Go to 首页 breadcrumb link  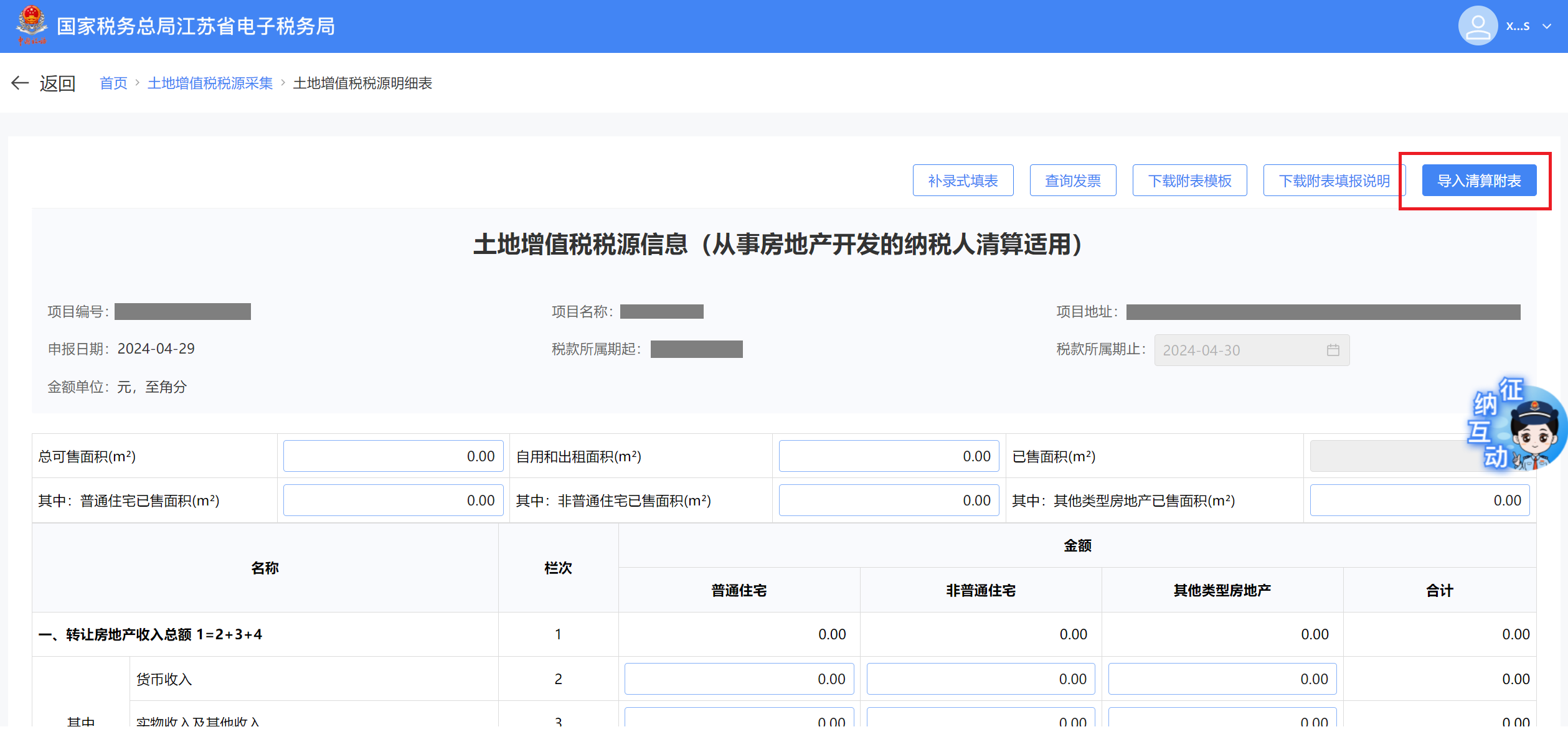click(113, 83)
